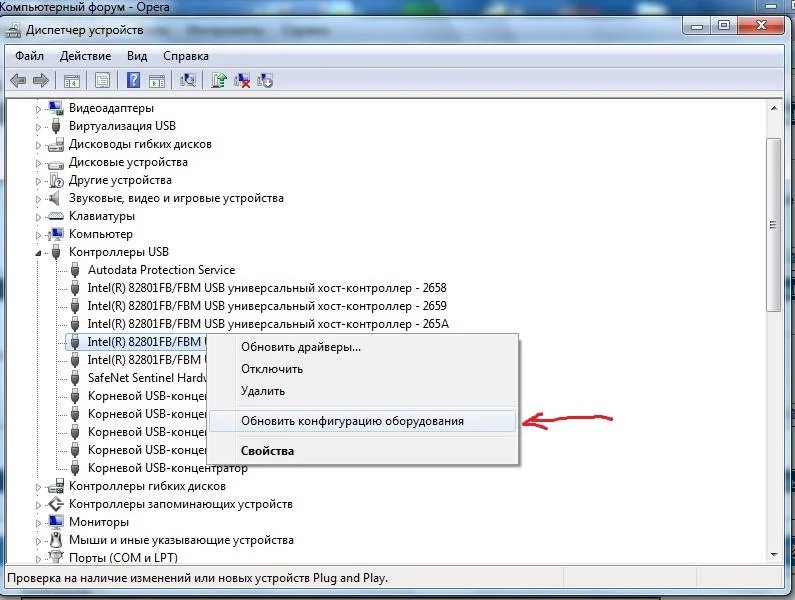Image resolution: width=795 pixels, height=600 pixels.
Task: Click the vertical scrollbar thumb of device tree
Action: point(774,224)
